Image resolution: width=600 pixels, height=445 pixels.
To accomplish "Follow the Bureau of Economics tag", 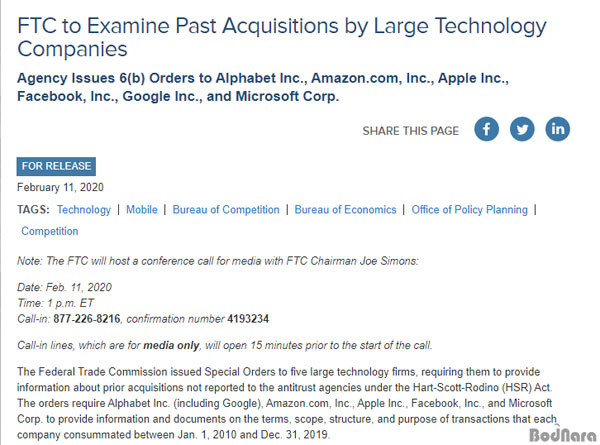I will click(x=345, y=210).
